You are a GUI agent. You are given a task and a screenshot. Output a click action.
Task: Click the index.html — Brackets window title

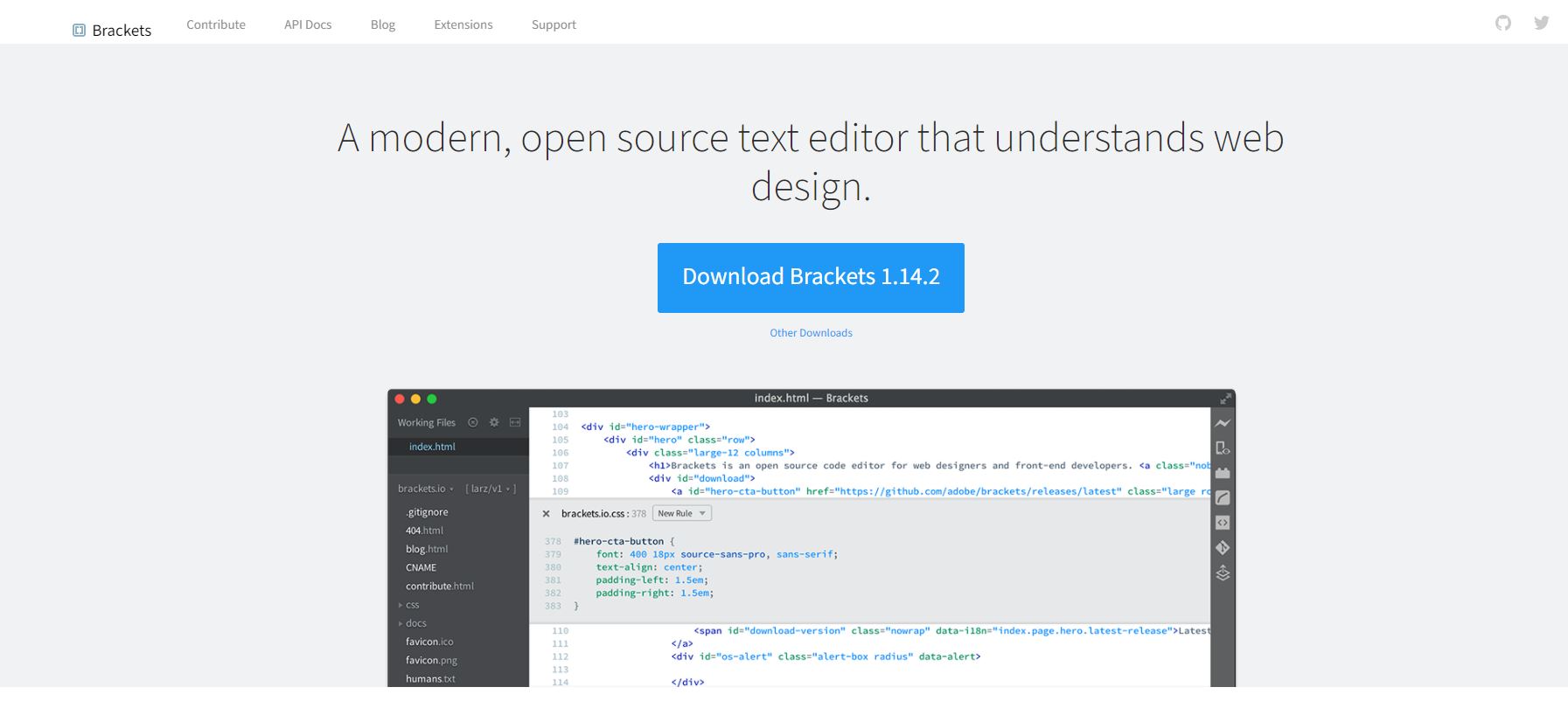click(812, 398)
